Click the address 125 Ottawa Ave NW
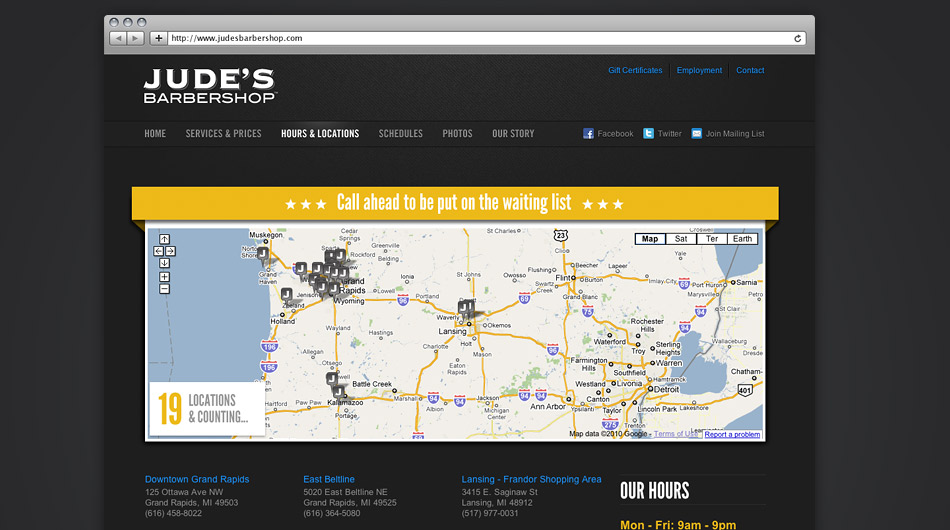 pos(184,492)
